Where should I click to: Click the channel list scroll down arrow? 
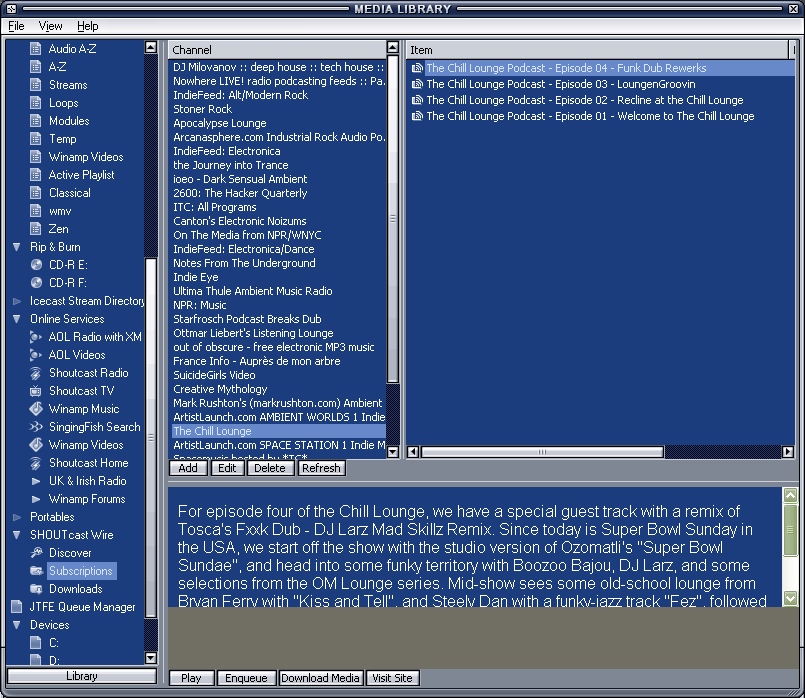coord(393,452)
